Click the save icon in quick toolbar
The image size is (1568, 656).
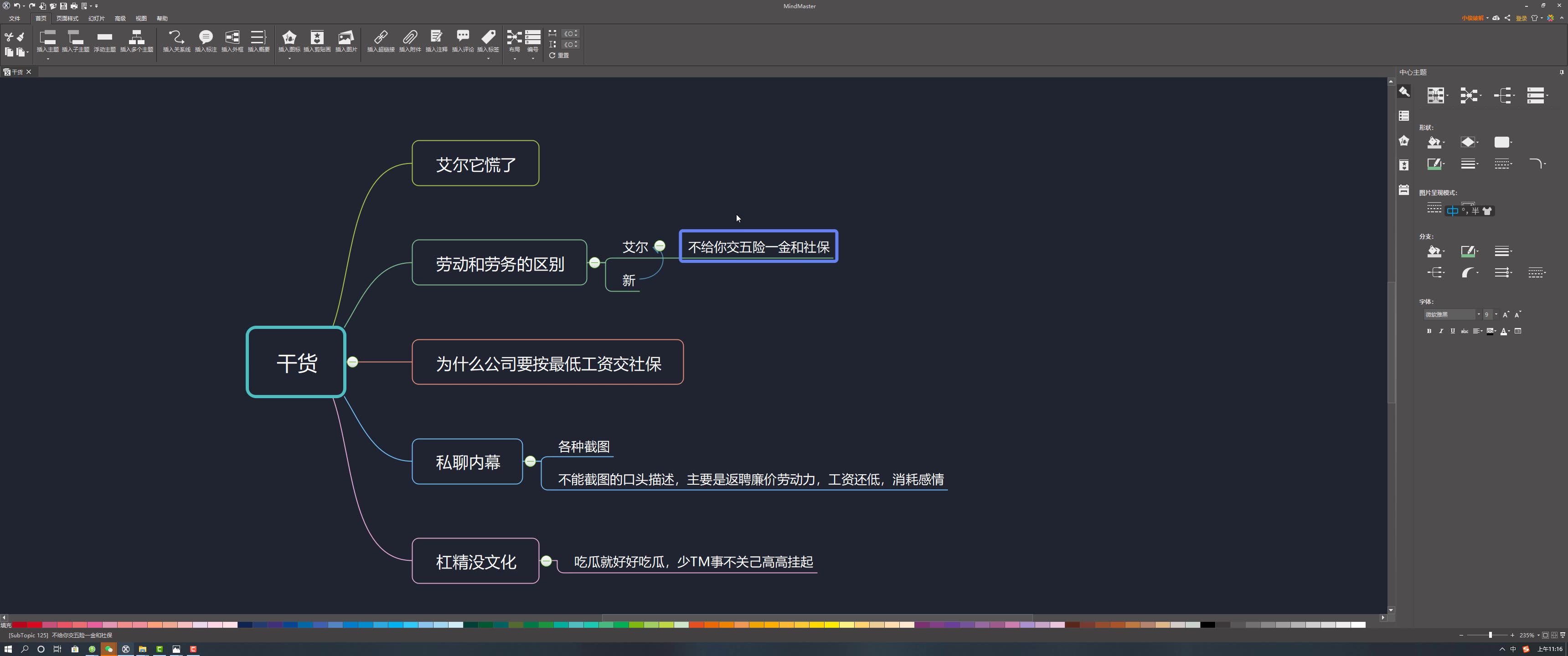pos(63,6)
